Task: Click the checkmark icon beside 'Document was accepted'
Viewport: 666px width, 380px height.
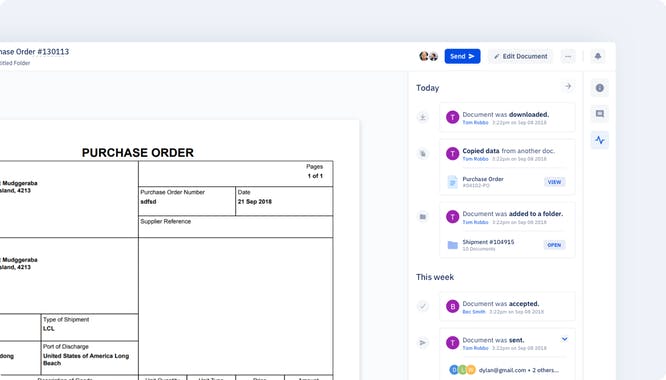Action: click(x=423, y=306)
